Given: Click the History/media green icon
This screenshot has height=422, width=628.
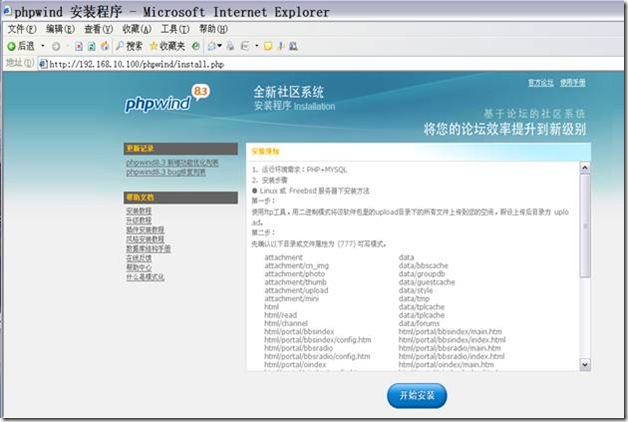Looking at the screenshot, I should coord(195,46).
